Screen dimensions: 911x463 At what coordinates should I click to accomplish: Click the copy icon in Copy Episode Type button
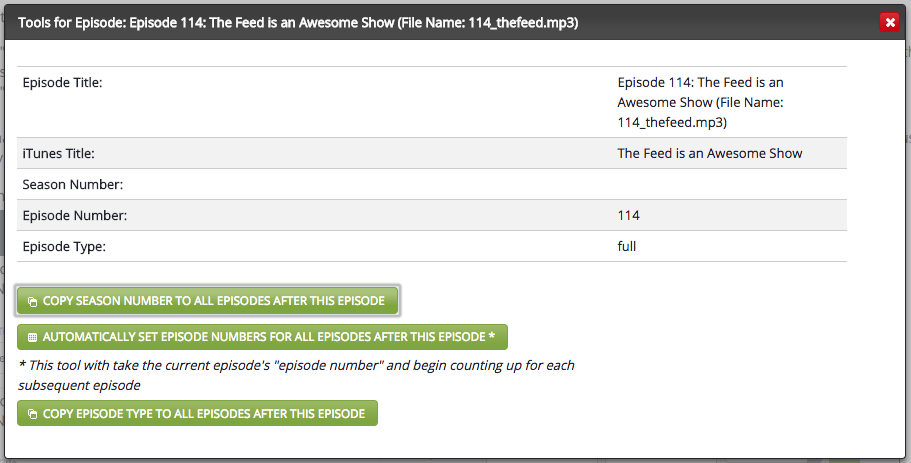[33, 414]
